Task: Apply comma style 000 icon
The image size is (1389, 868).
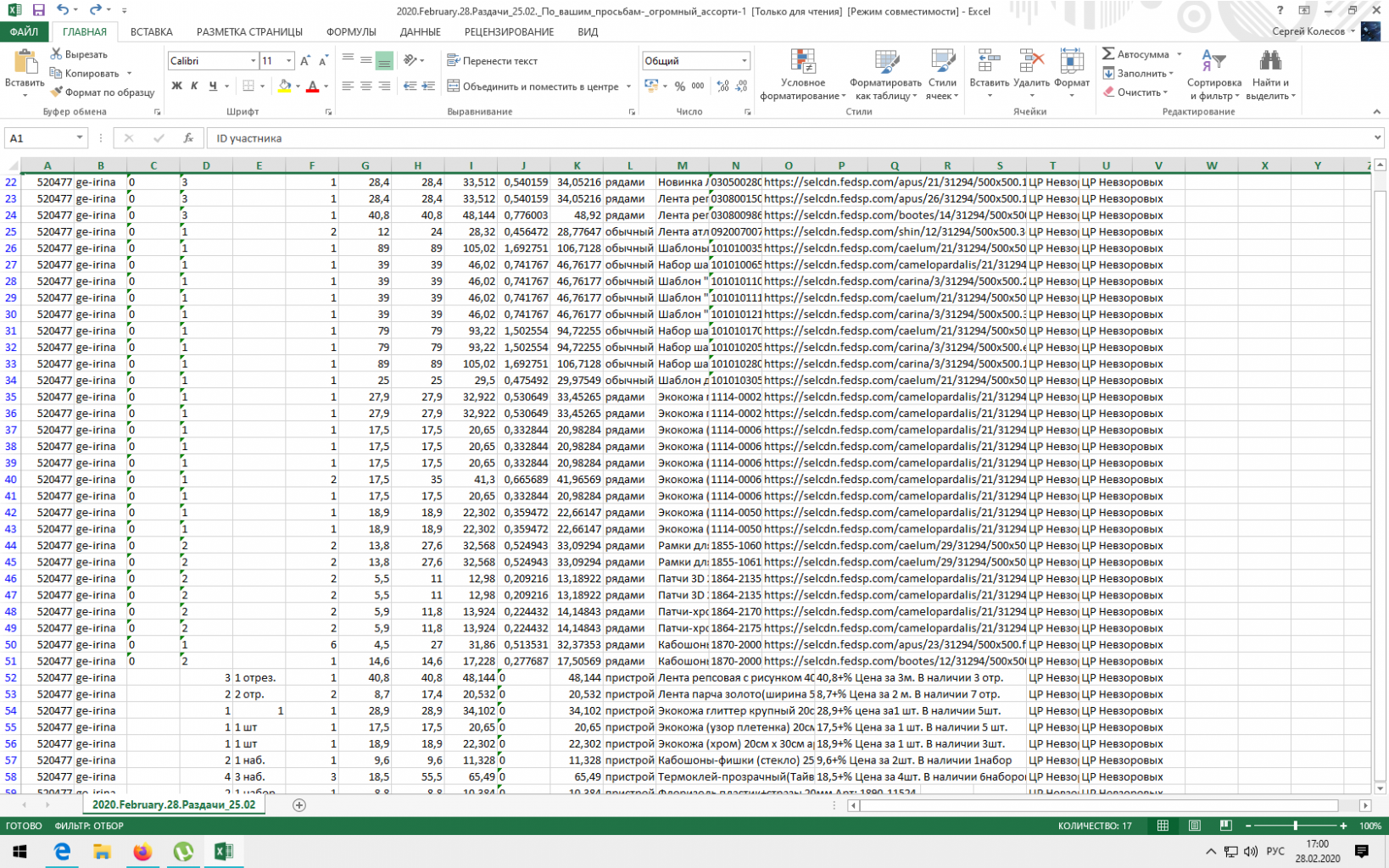Action: (698, 86)
